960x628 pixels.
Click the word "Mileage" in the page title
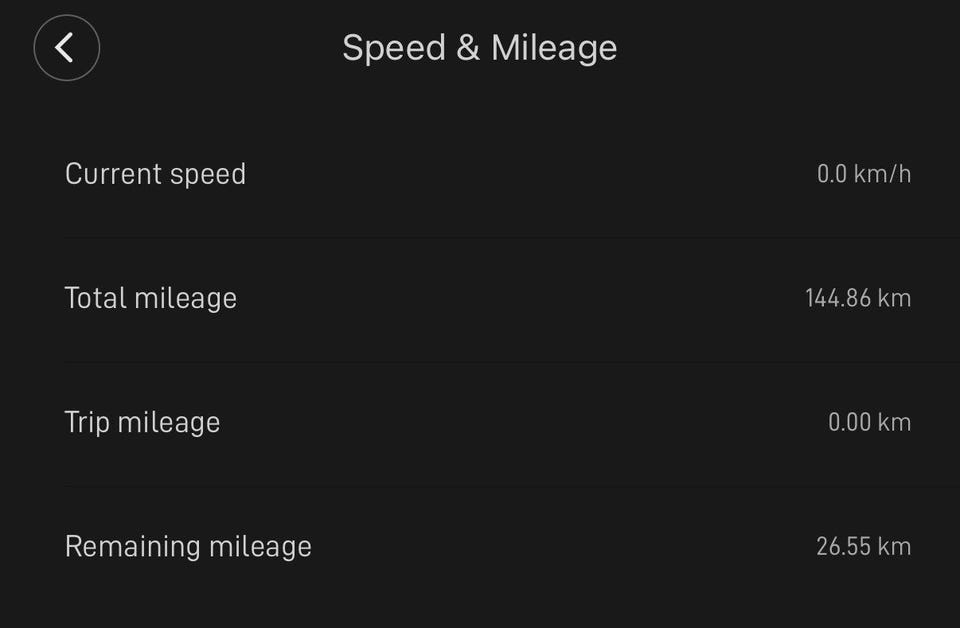pyautogui.click(x=554, y=48)
